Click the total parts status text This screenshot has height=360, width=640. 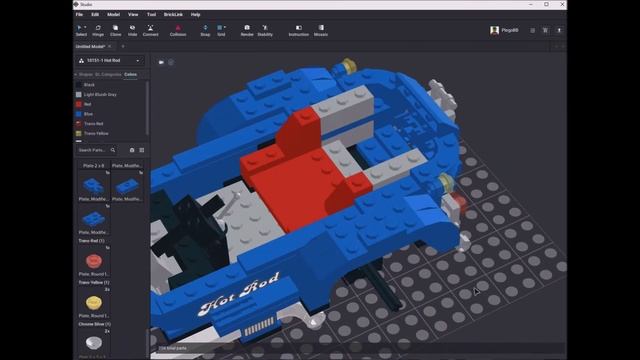tap(173, 348)
